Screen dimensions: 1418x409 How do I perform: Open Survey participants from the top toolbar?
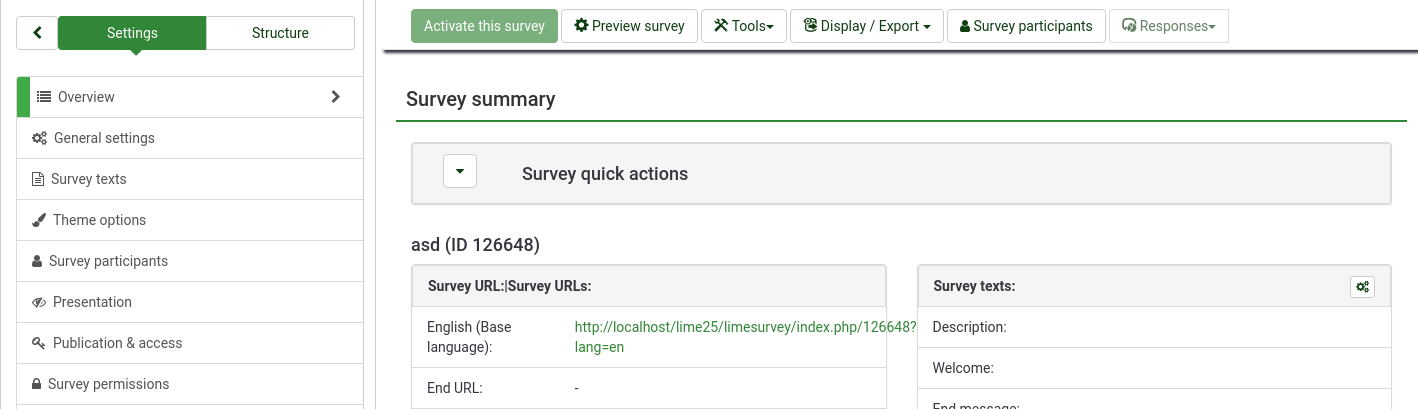[1026, 26]
